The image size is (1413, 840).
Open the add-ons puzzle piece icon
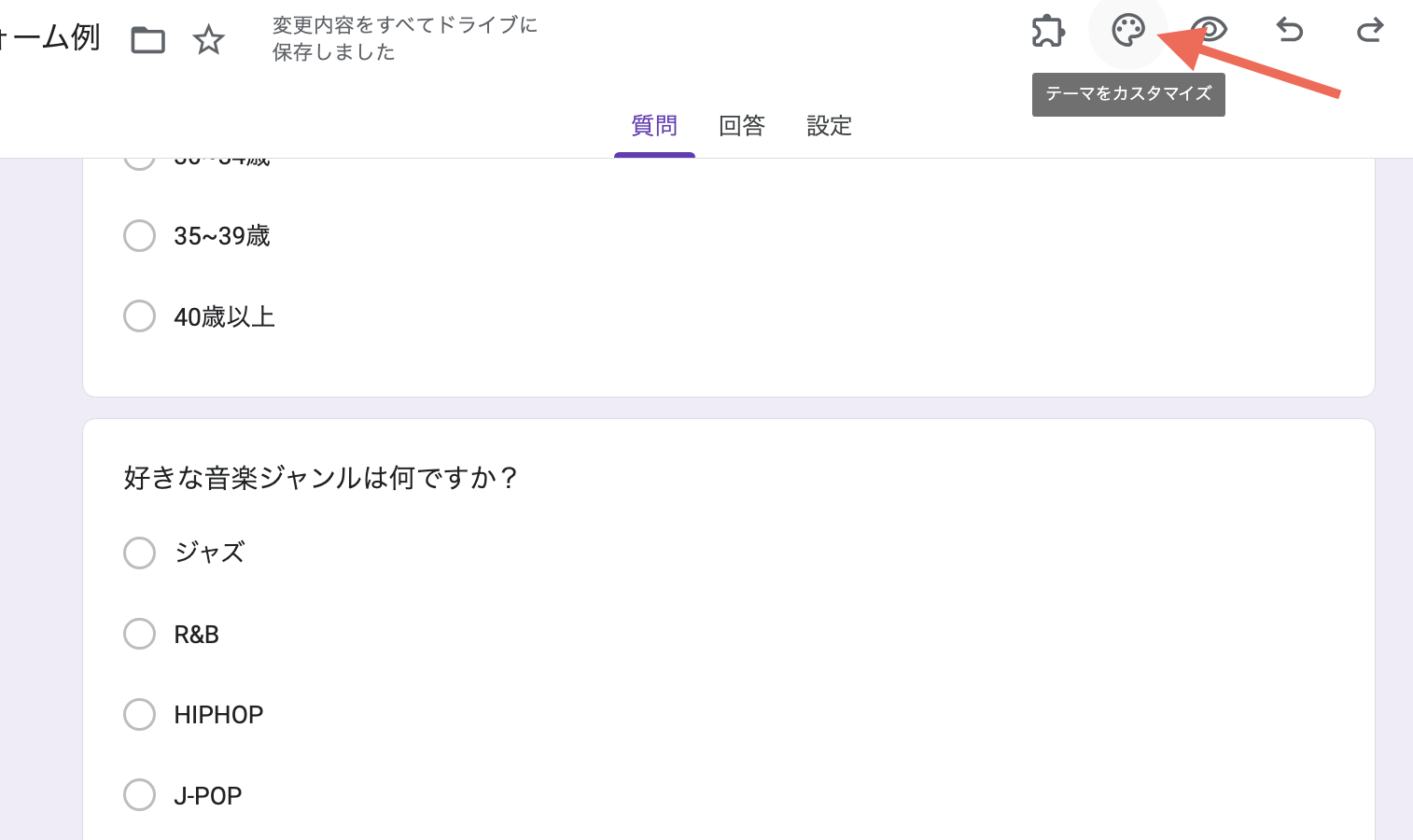pos(1048,31)
